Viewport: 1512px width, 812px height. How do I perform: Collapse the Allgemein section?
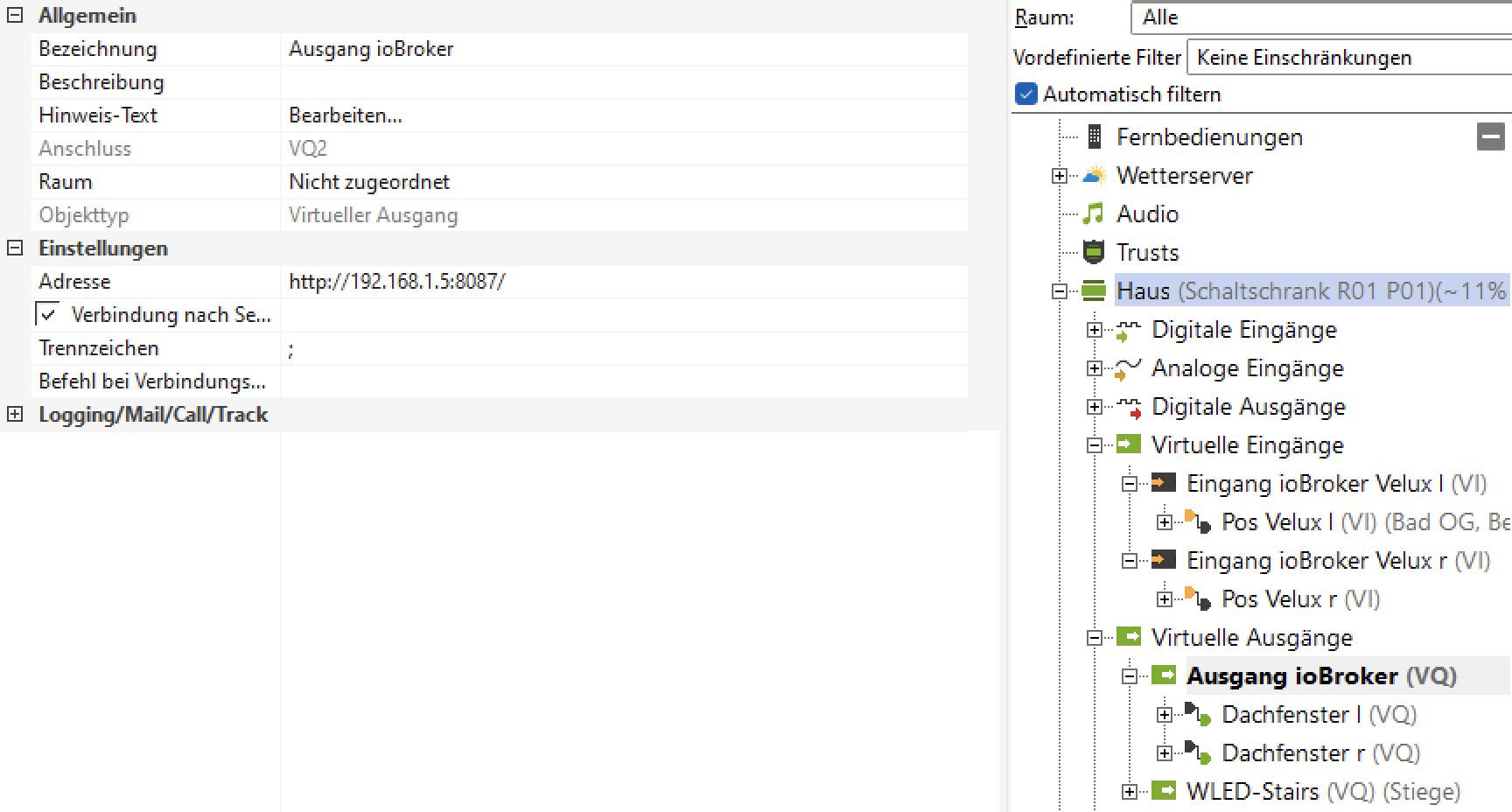15,16
